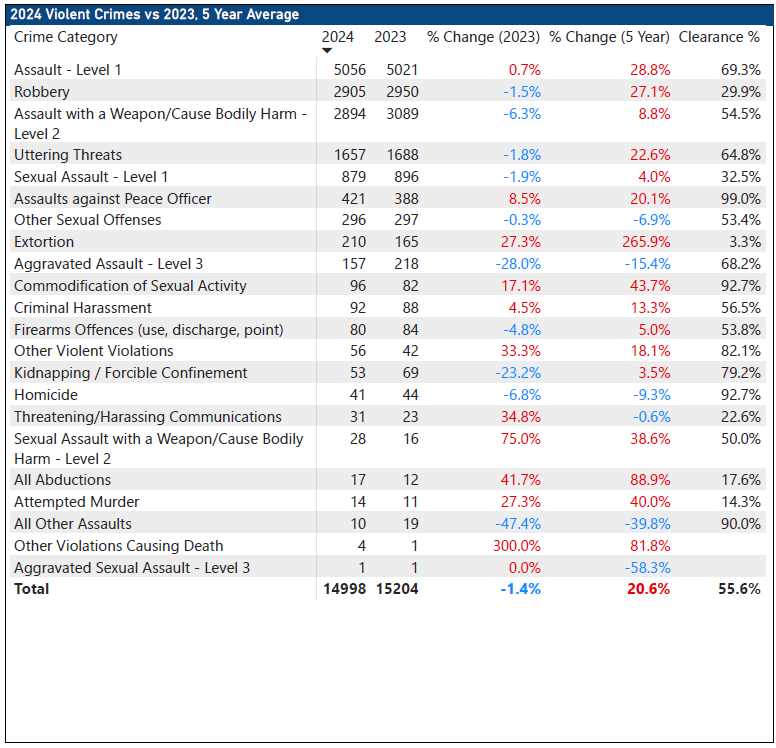Screen dimensions: 776x748
Task: Click the Total clearance value 55.6%
Action: (739, 589)
